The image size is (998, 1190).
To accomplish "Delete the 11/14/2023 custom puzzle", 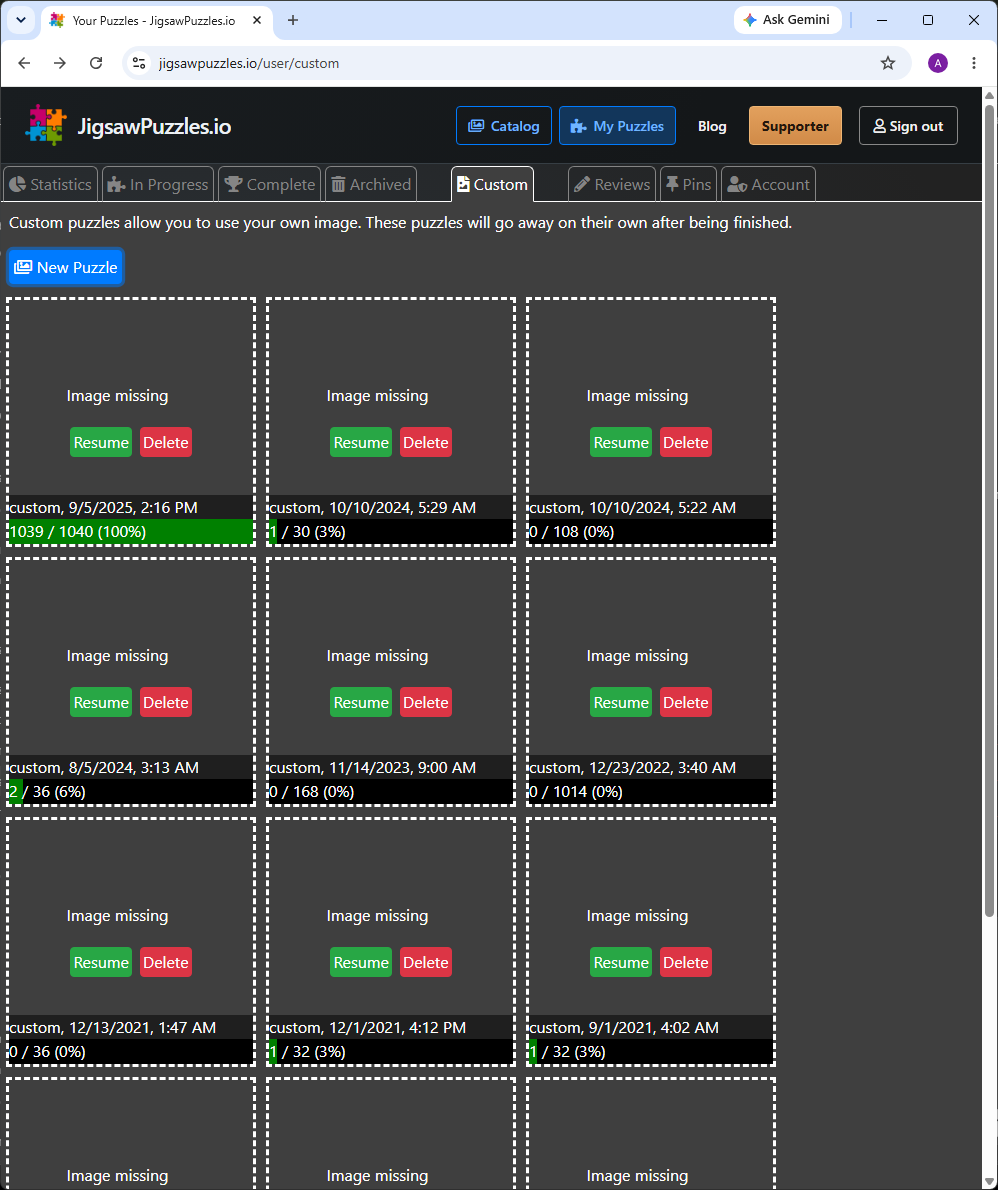I will (426, 703).
